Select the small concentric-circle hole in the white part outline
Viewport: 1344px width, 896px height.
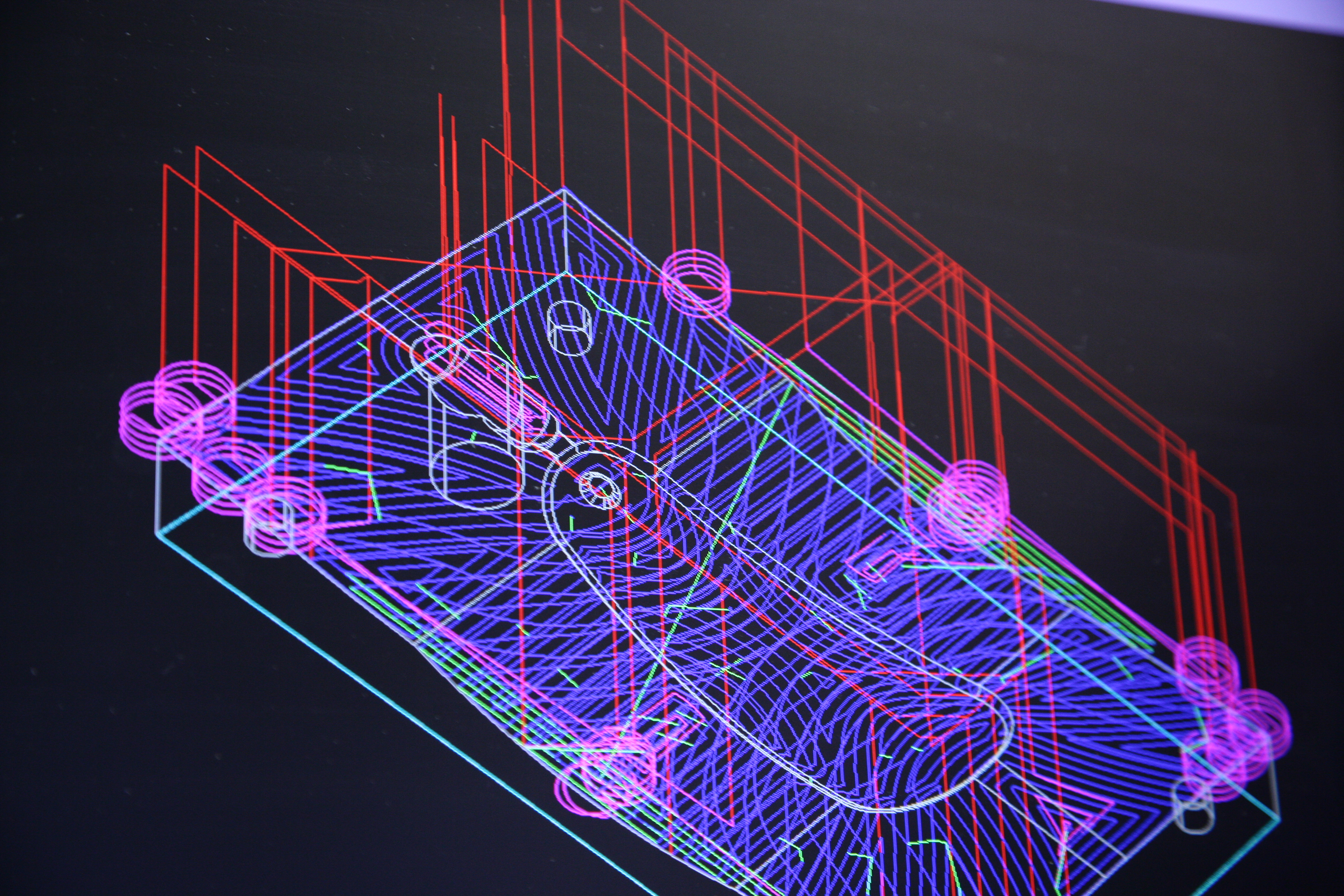point(600,490)
